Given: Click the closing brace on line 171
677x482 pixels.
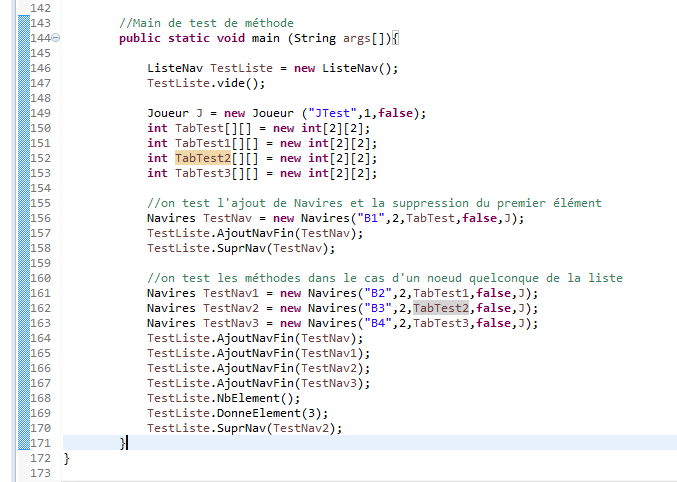Looking at the screenshot, I should click(x=123, y=444).
